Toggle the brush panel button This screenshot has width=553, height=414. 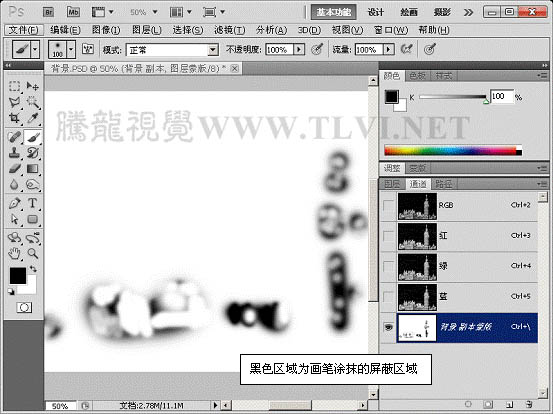[87, 49]
